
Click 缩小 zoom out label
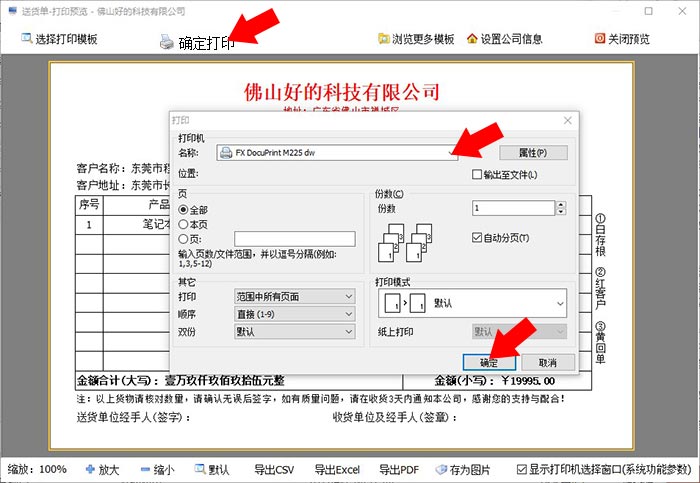(164, 470)
